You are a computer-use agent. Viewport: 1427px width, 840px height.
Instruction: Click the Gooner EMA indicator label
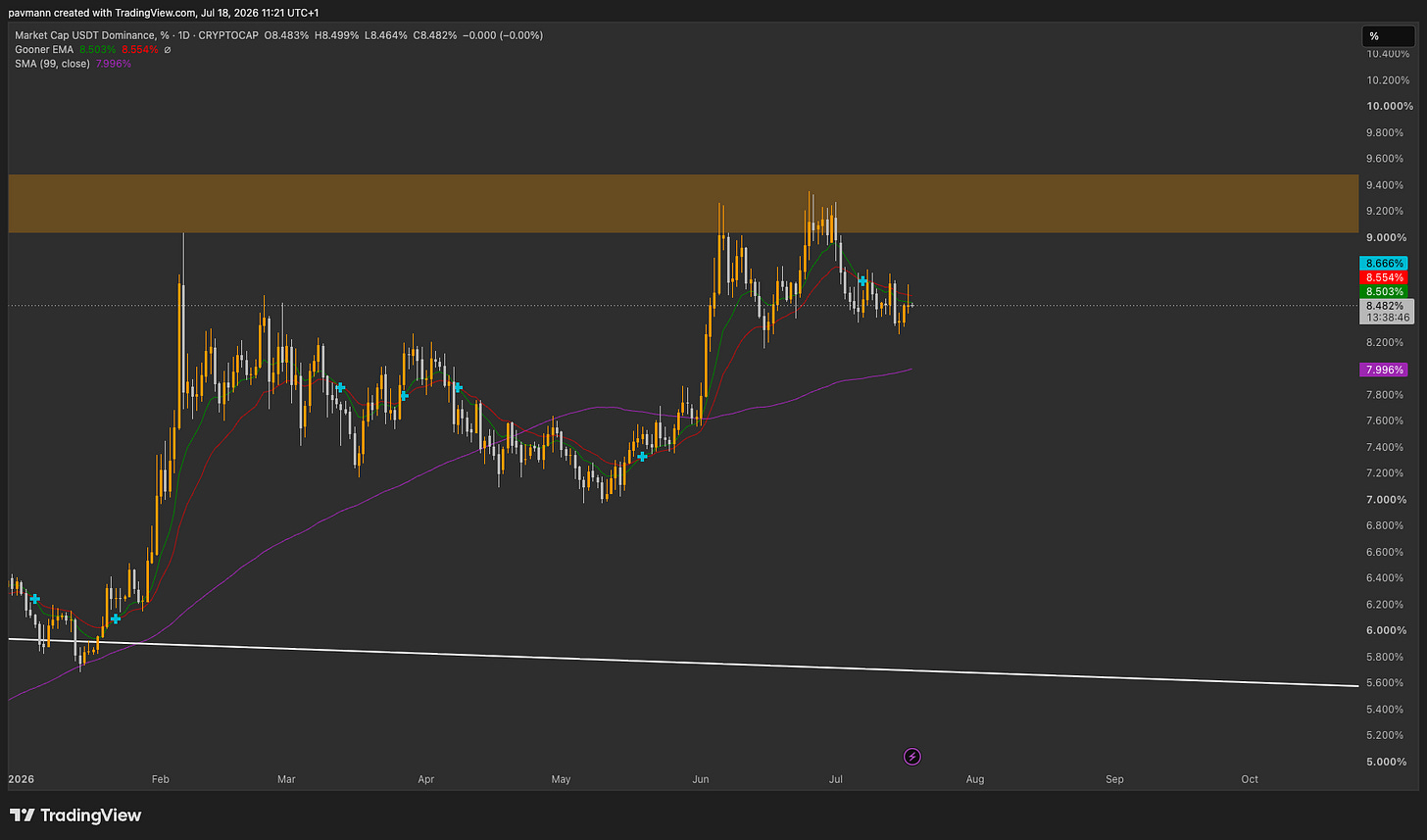click(x=44, y=49)
